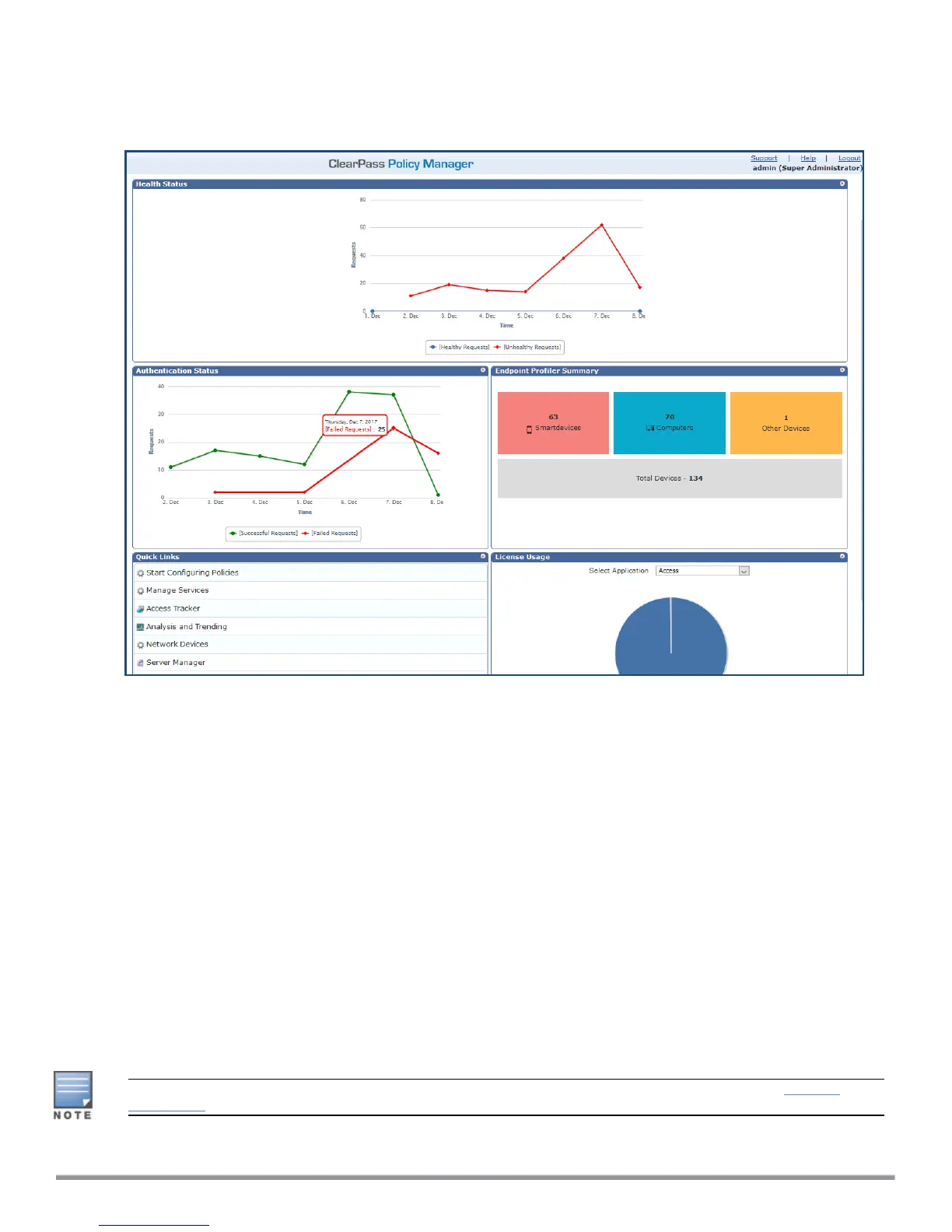The height and width of the screenshot is (1232, 952).
Task: Open the Help link
Action: 808,158
